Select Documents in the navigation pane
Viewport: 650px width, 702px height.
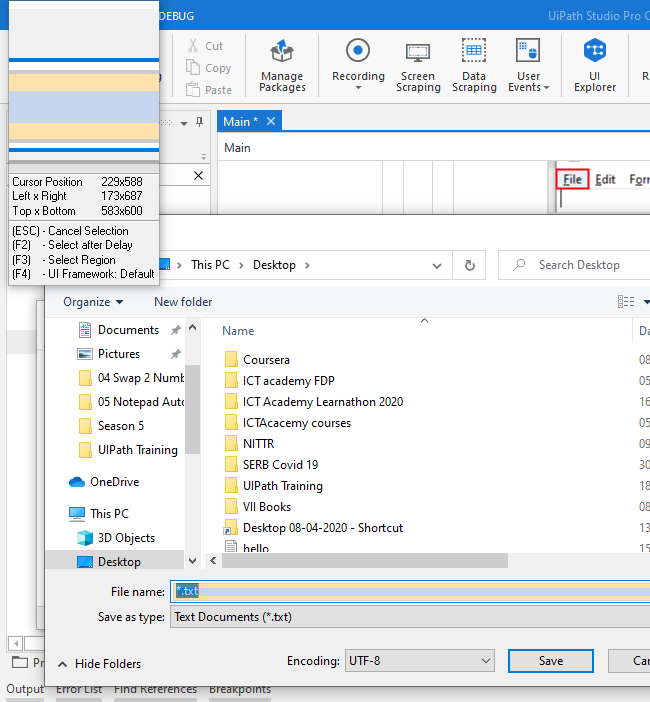128,330
